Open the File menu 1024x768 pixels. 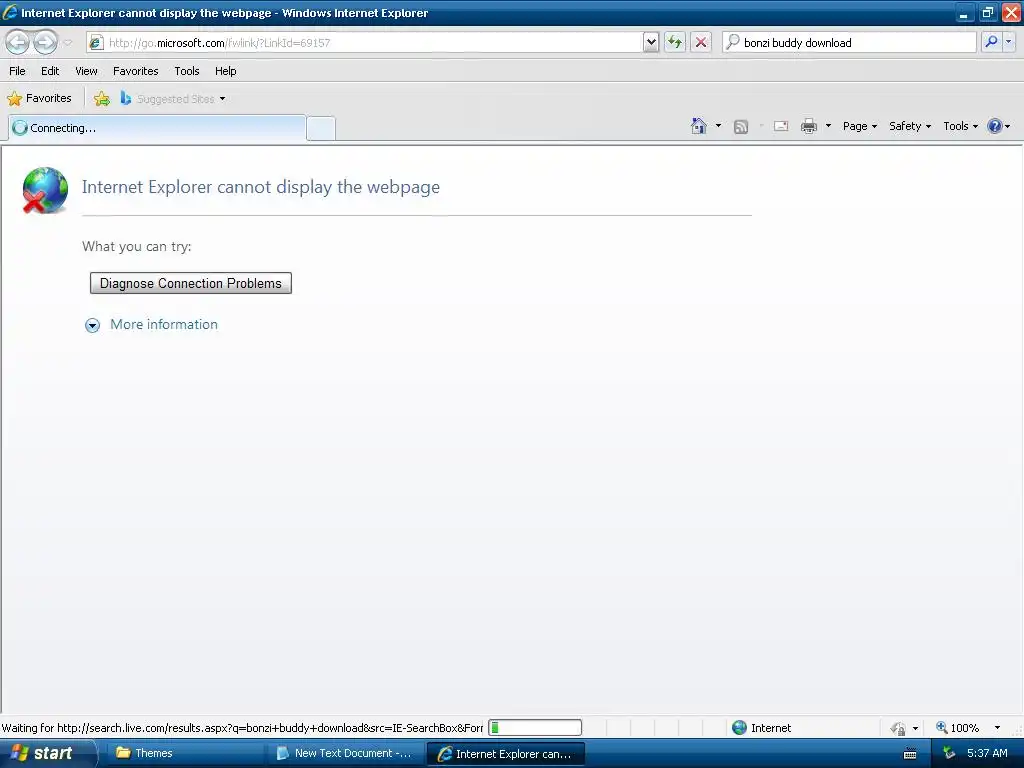point(17,71)
